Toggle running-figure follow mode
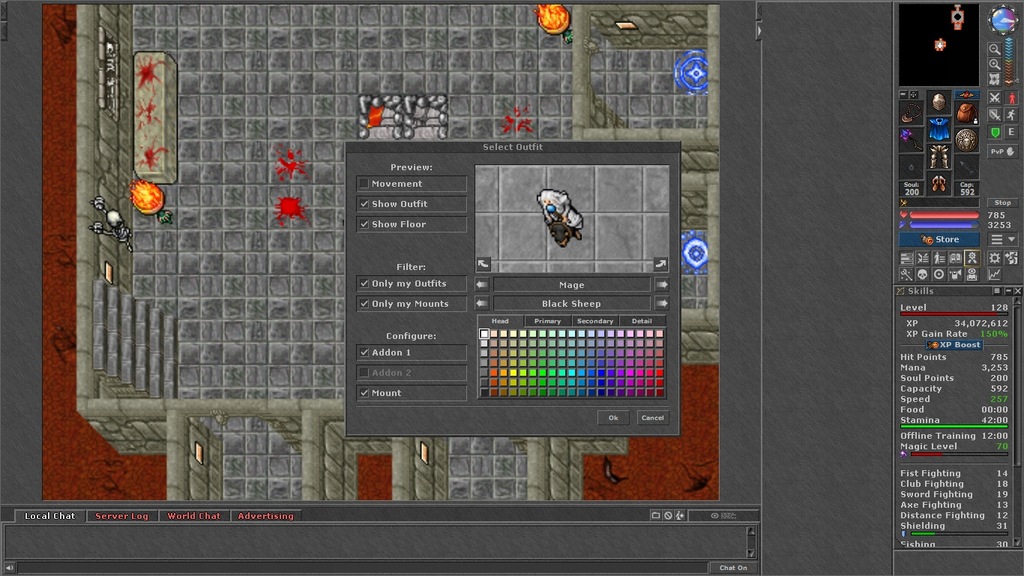The height and width of the screenshot is (576, 1024). coord(1012,115)
